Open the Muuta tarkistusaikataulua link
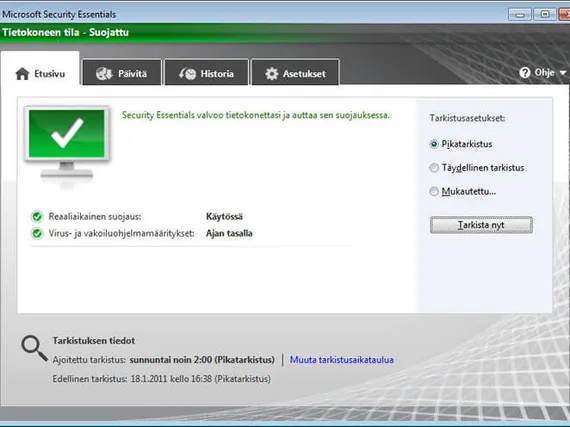Image resolution: width=570 pixels, height=427 pixels. click(341, 360)
